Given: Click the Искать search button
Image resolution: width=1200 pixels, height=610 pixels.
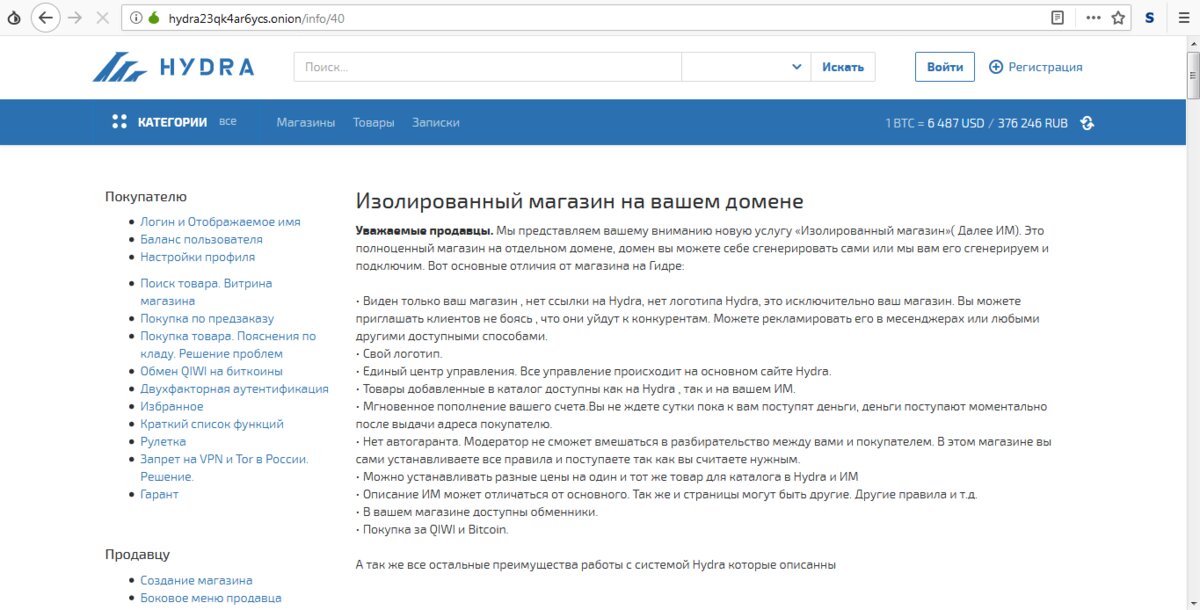Looking at the screenshot, I should click(843, 67).
